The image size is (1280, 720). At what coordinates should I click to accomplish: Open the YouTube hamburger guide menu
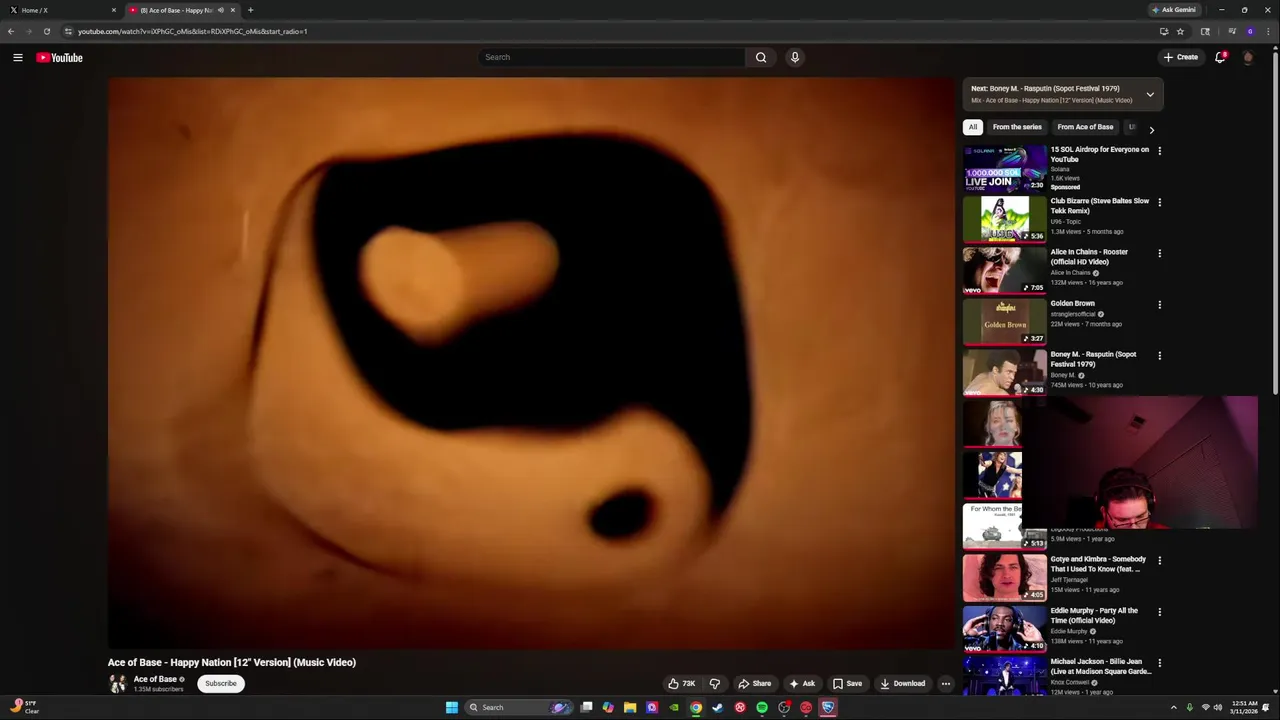17,57
